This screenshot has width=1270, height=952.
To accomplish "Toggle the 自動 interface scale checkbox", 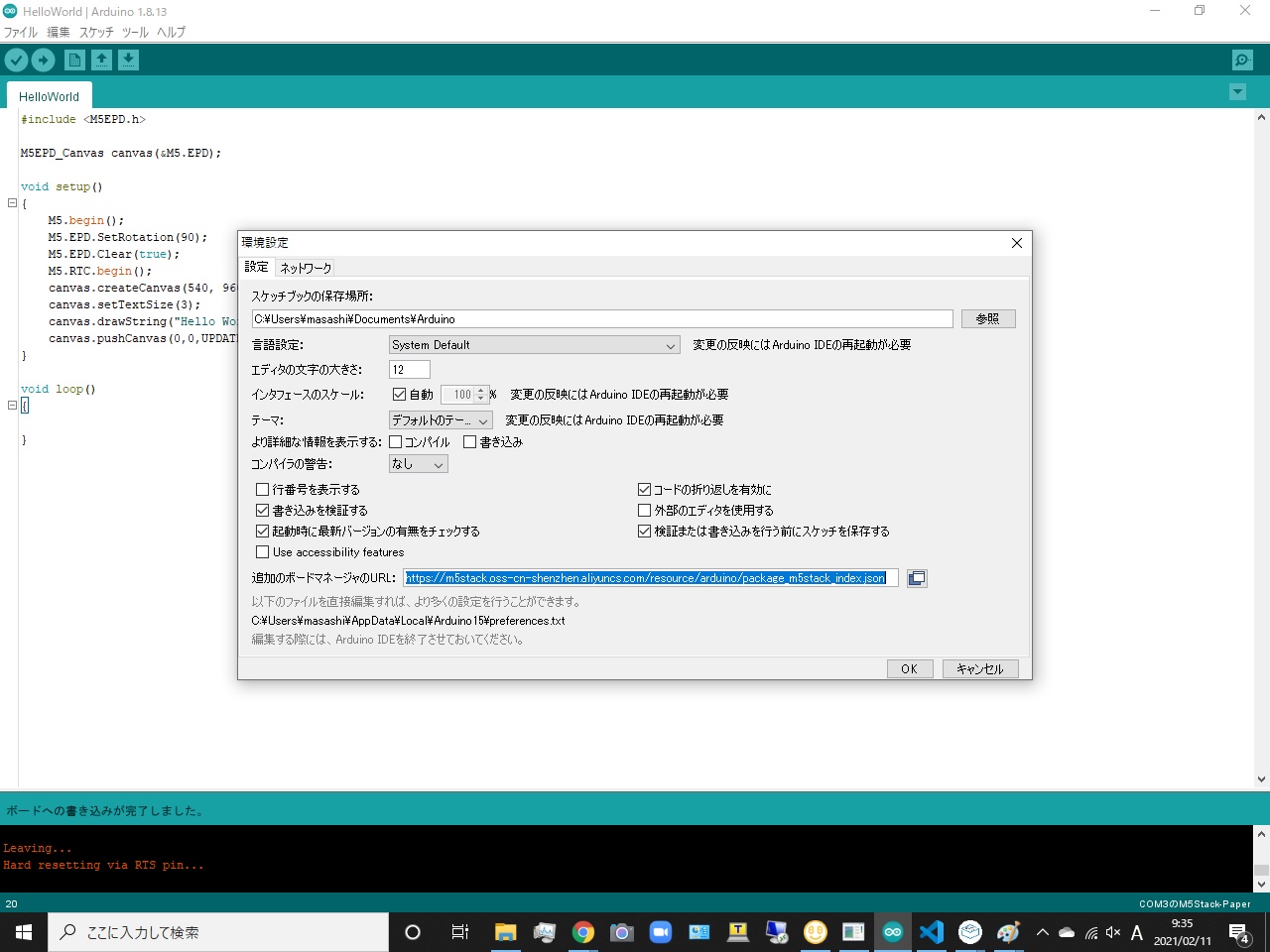I will pos(399,395).
